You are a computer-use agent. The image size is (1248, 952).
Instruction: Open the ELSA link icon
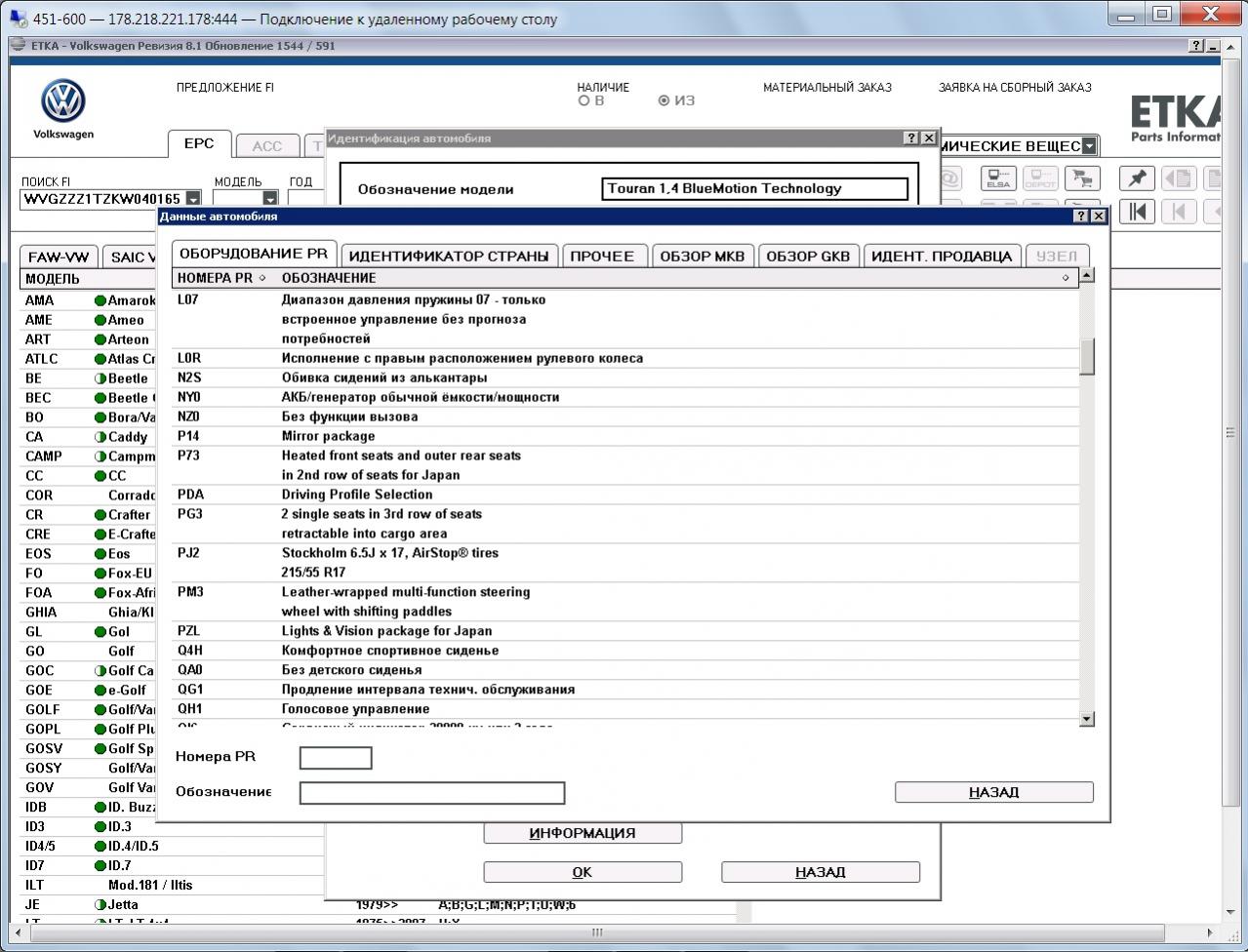998,178
